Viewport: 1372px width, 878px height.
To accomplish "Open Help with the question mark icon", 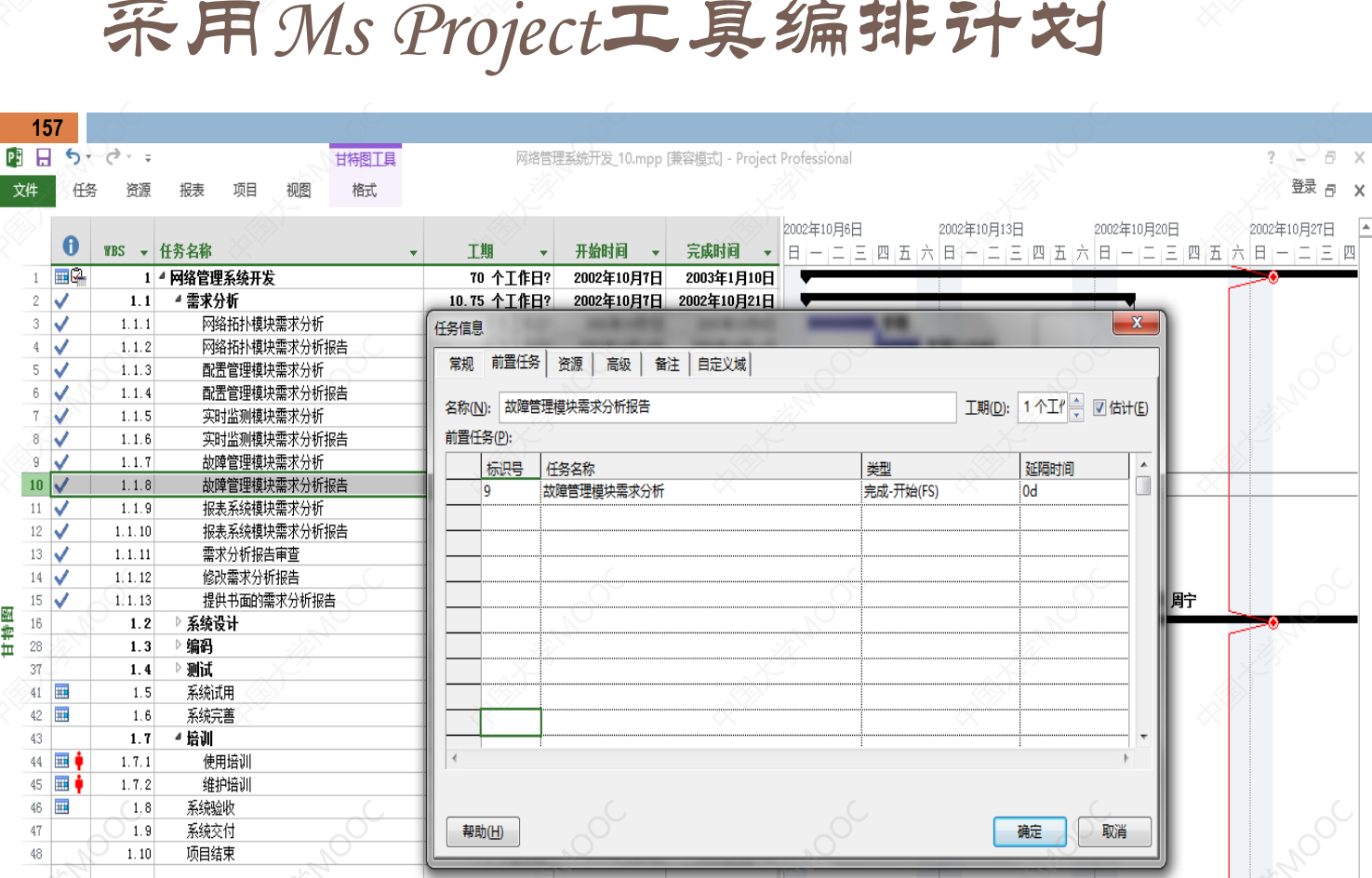I will tap(1271, 158).
